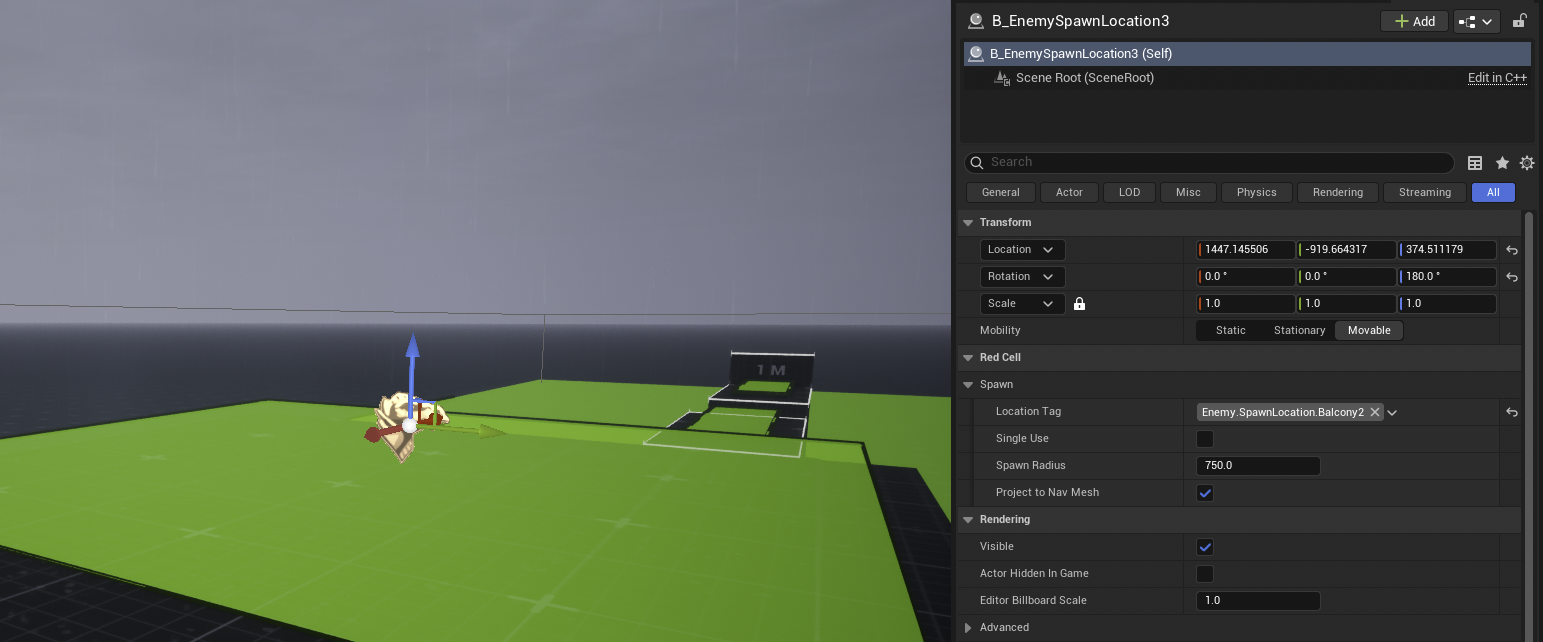Click the Add component button
The width and height of the screenshot is (1543, 642).
pos(1414,21)
